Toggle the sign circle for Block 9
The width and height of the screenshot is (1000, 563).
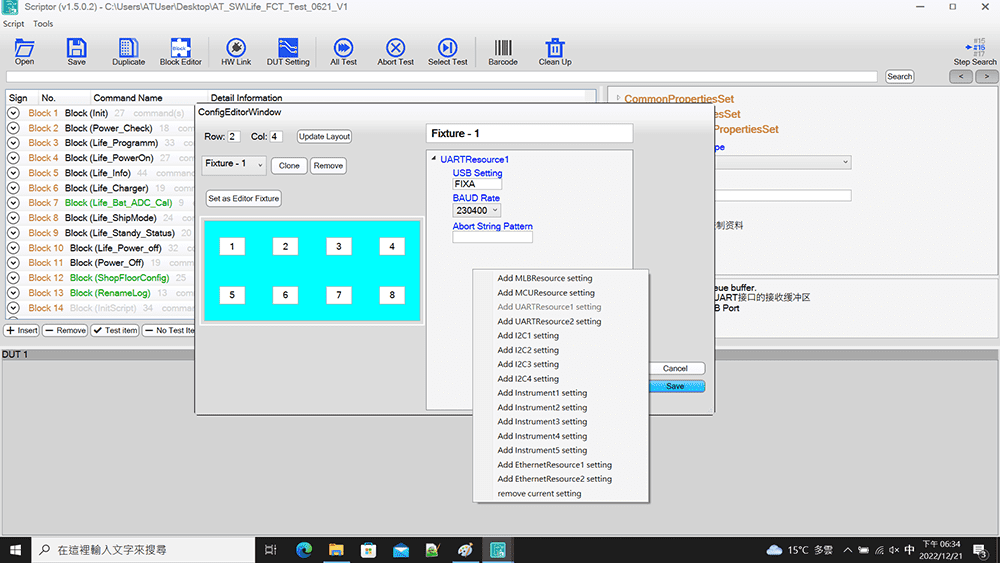[x=13, y=233]
